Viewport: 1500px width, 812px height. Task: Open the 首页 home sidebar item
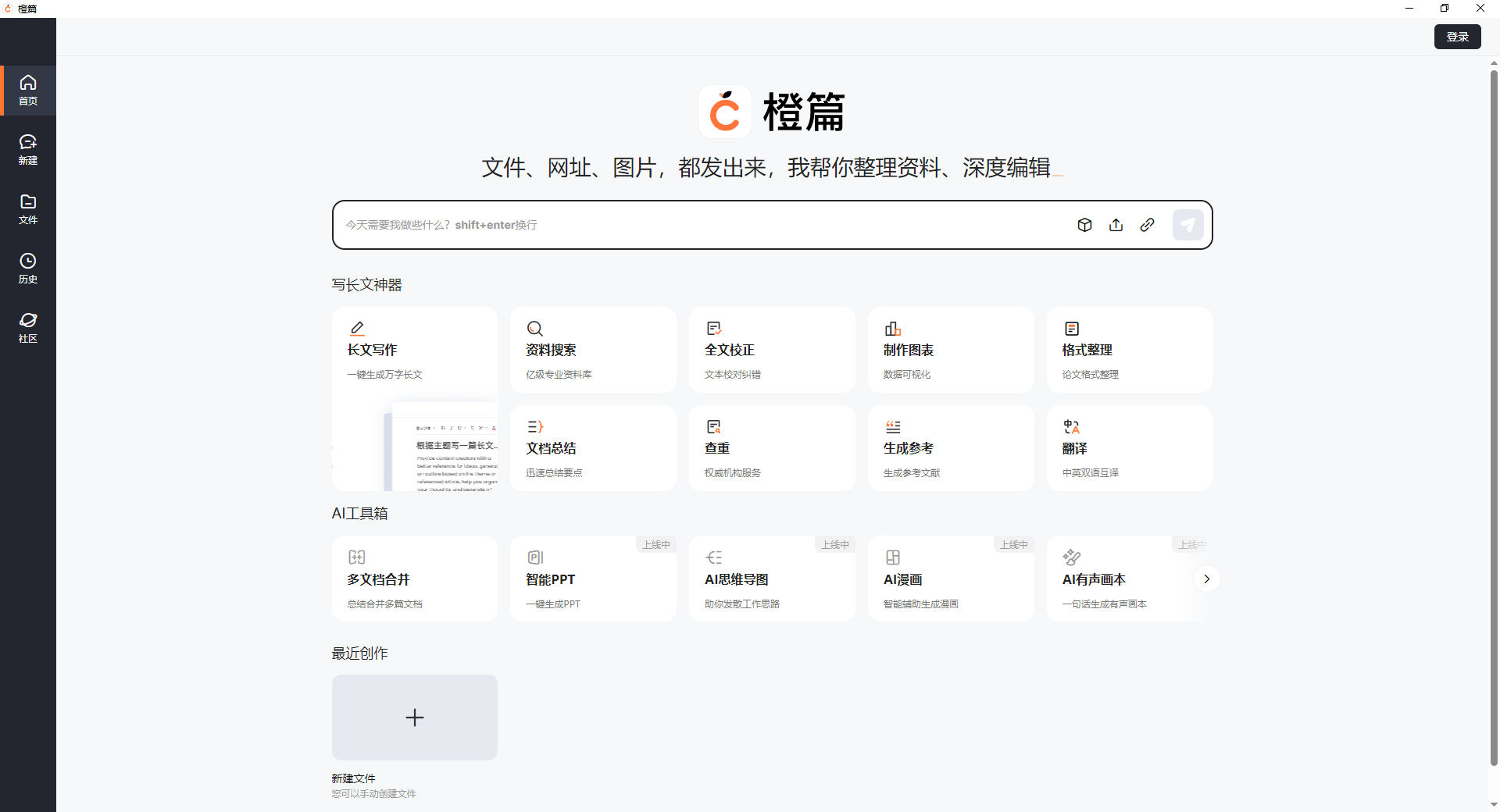[28, 91]
